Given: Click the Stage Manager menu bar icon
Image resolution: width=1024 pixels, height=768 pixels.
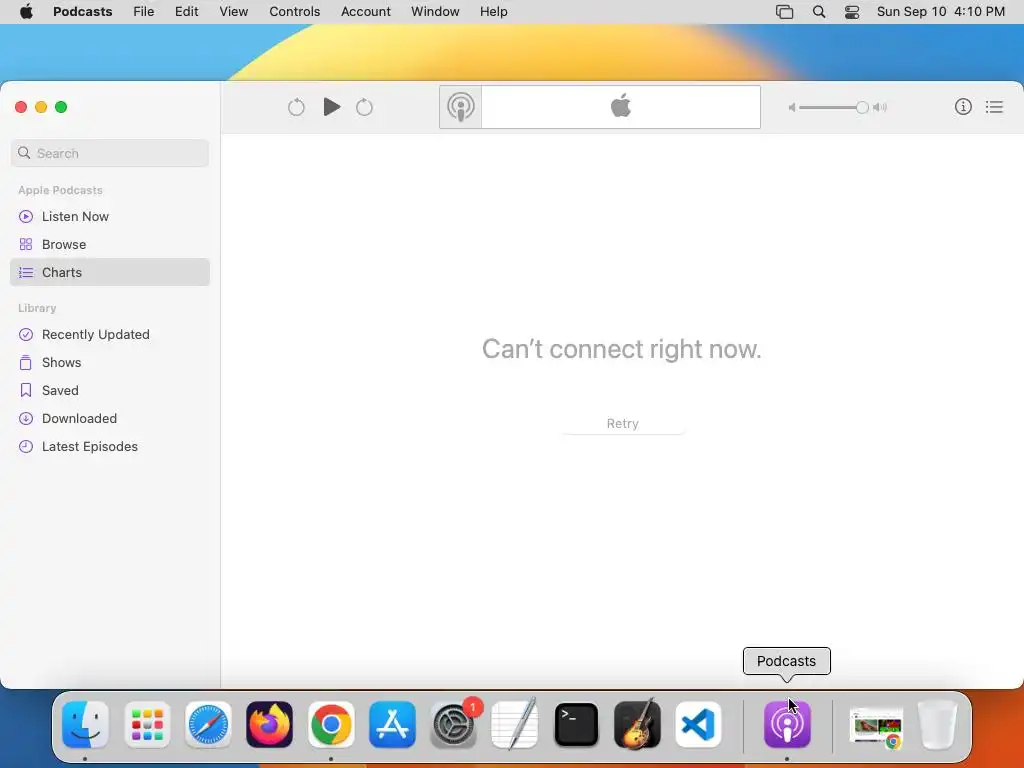Looking at the screenshot, I should (784, 12).
